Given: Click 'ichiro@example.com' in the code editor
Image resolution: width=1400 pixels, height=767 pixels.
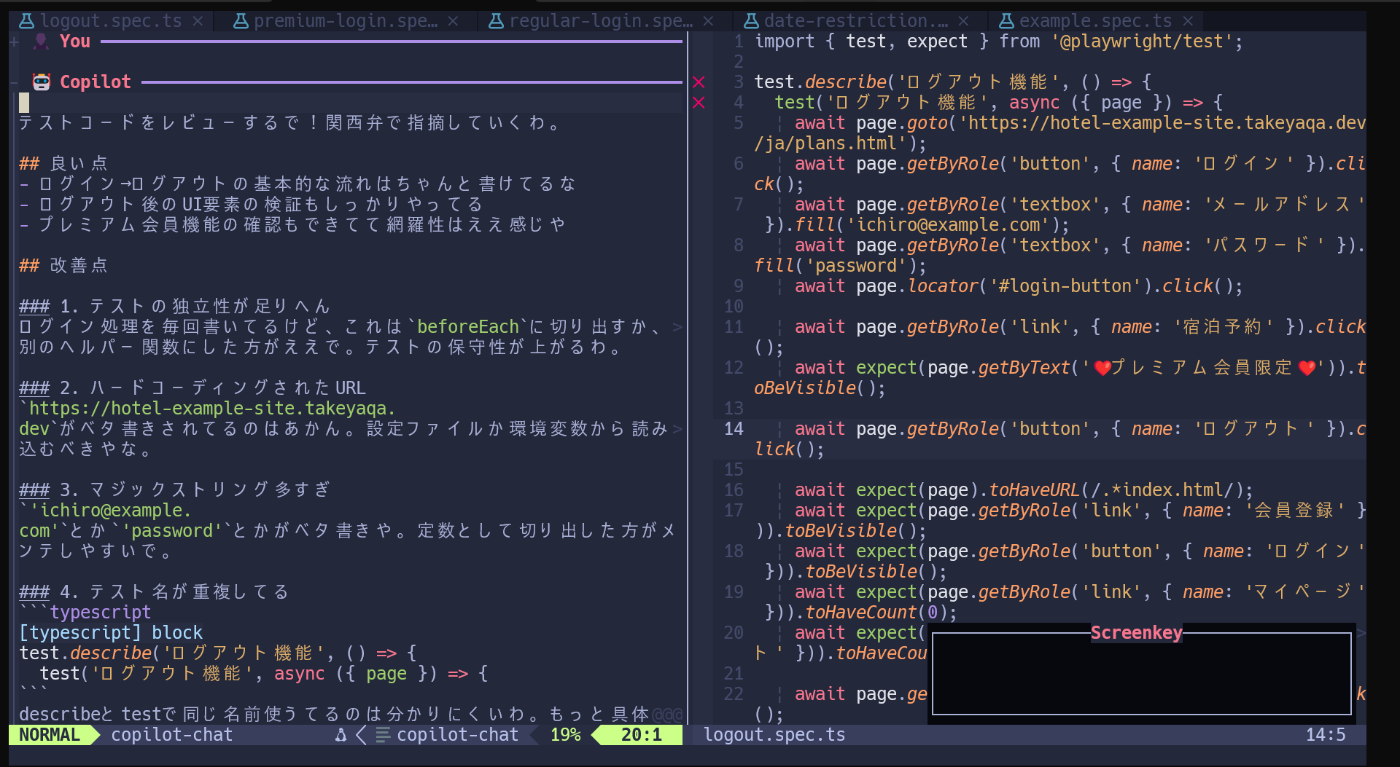Looking at the screenshot, I should 947,225.
